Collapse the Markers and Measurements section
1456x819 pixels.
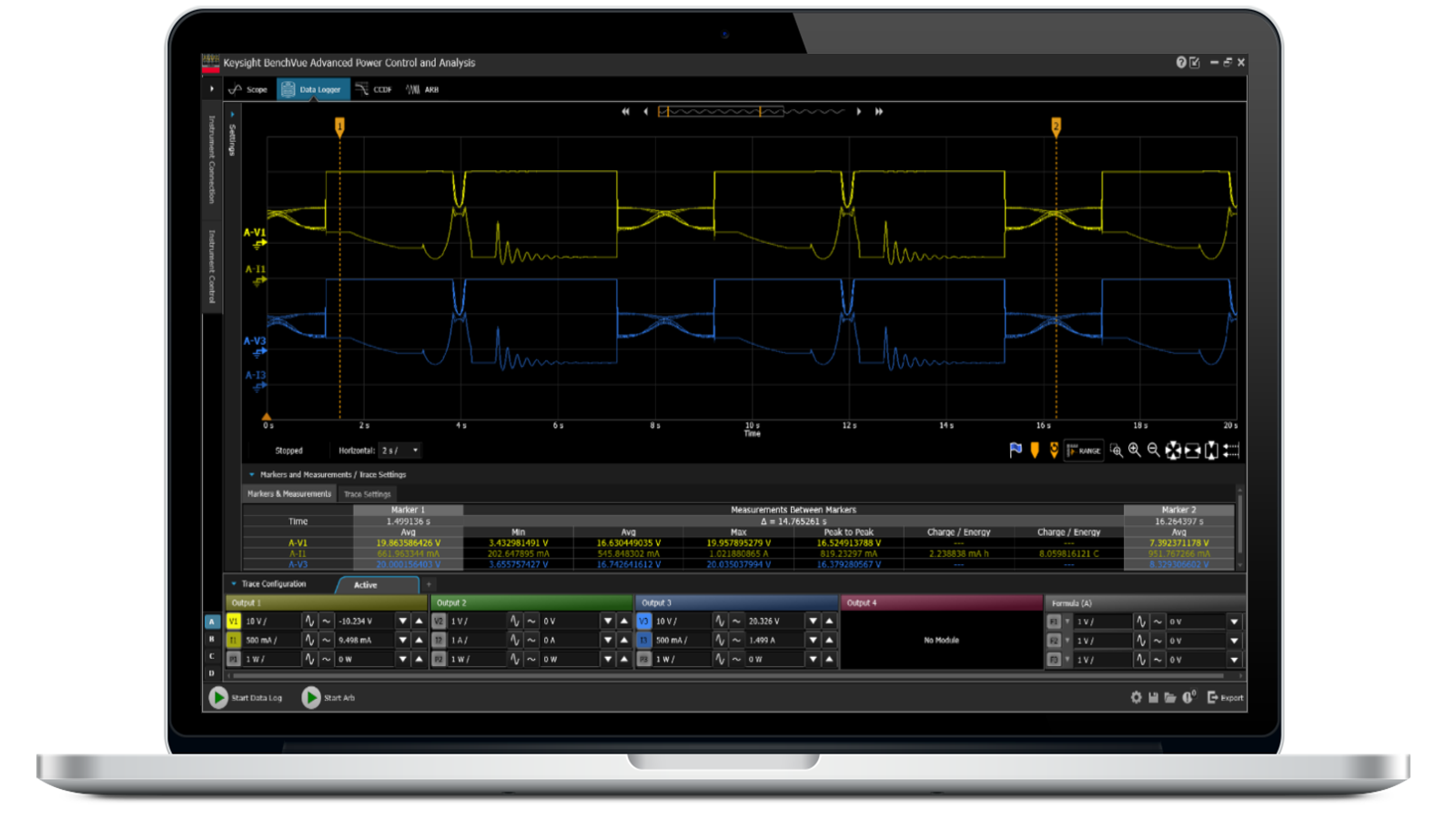tap(251, 474)
